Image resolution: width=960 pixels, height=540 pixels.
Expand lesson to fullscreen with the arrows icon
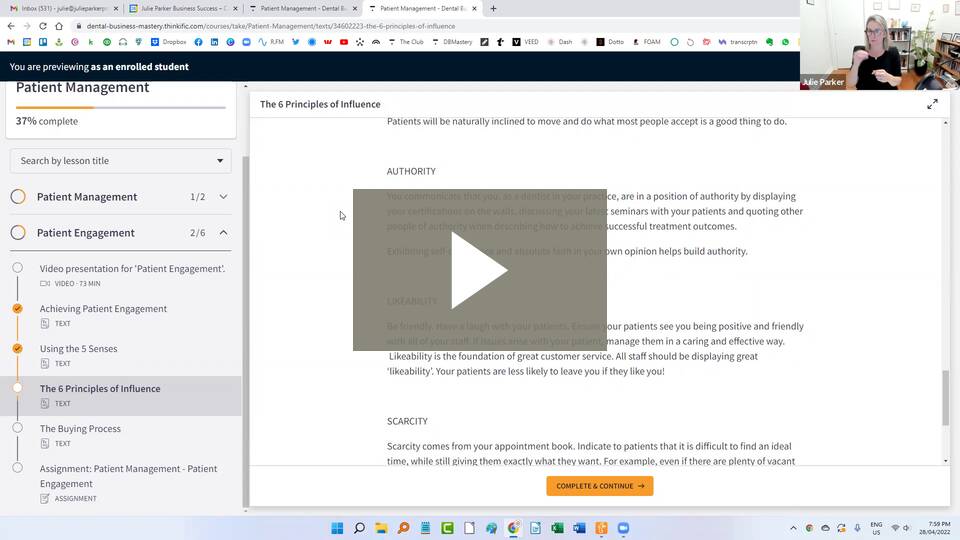932,105
